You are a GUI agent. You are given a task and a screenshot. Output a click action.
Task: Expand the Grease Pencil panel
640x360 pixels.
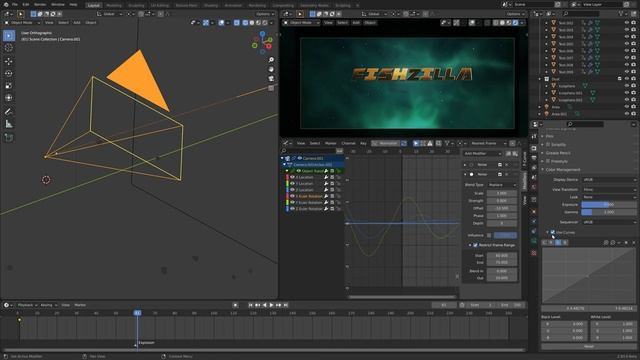[558, 153]
